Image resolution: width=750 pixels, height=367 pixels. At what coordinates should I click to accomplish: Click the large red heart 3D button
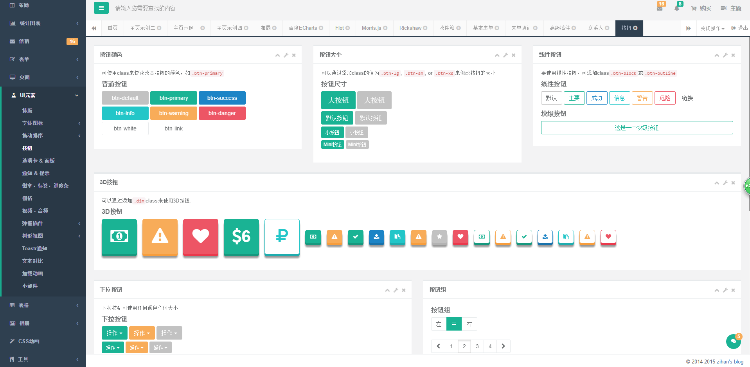coord(200,237)
